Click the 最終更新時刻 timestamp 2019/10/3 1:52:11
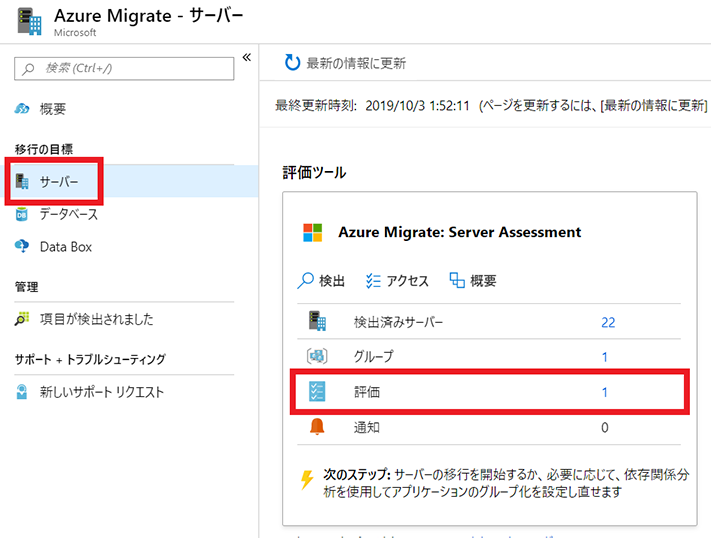The width and height of the screenshot is (711, 538). [417, 106]
